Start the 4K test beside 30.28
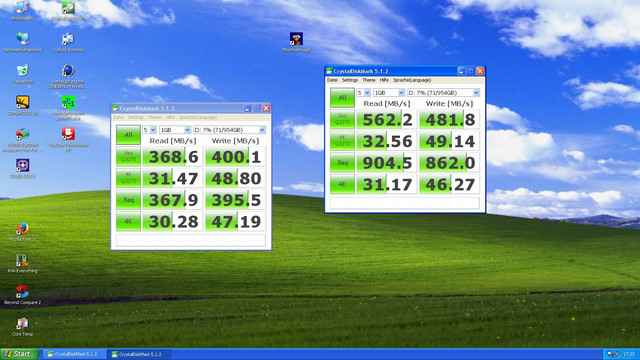 (x=128, y=221)
